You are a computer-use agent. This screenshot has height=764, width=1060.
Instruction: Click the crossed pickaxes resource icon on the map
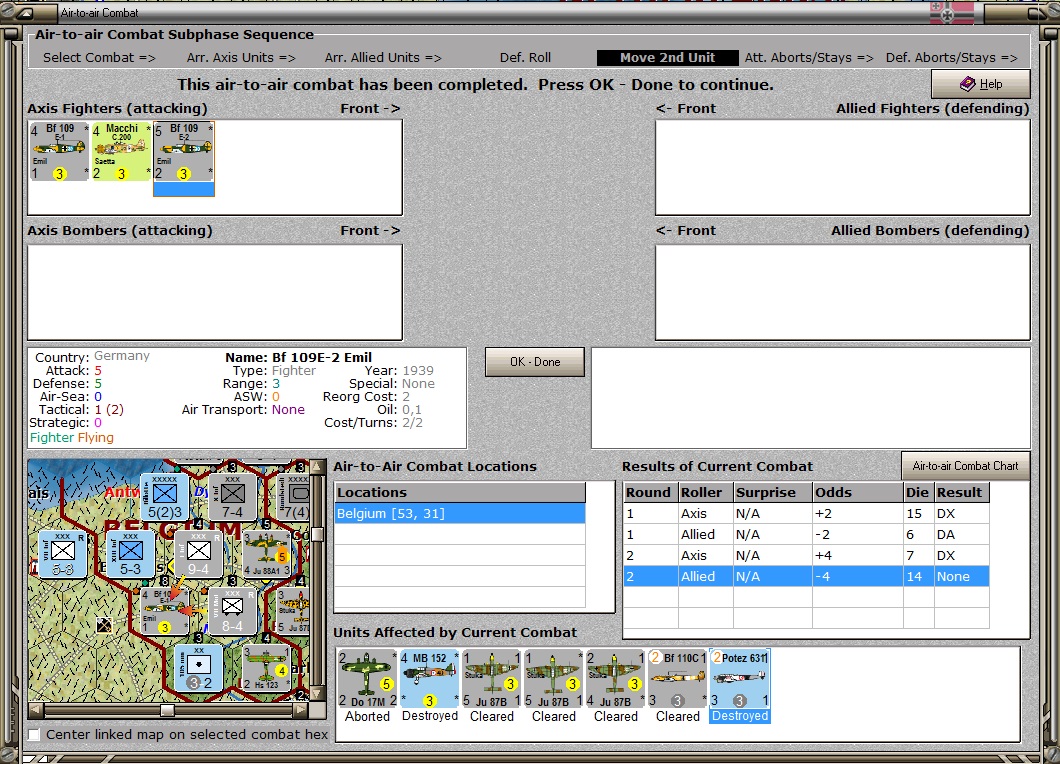click(103, 625)
